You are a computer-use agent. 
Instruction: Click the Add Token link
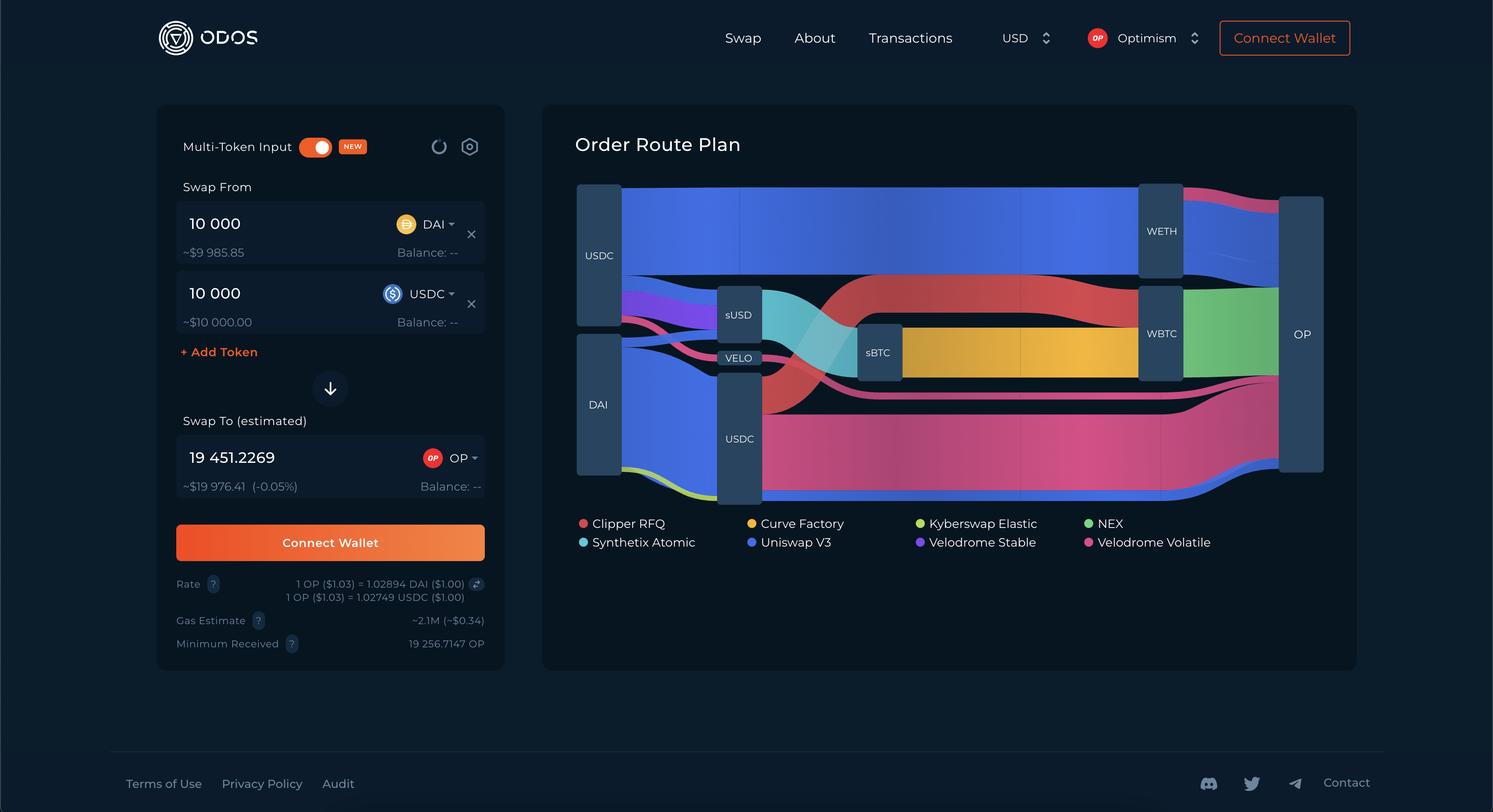pos(219,352)
